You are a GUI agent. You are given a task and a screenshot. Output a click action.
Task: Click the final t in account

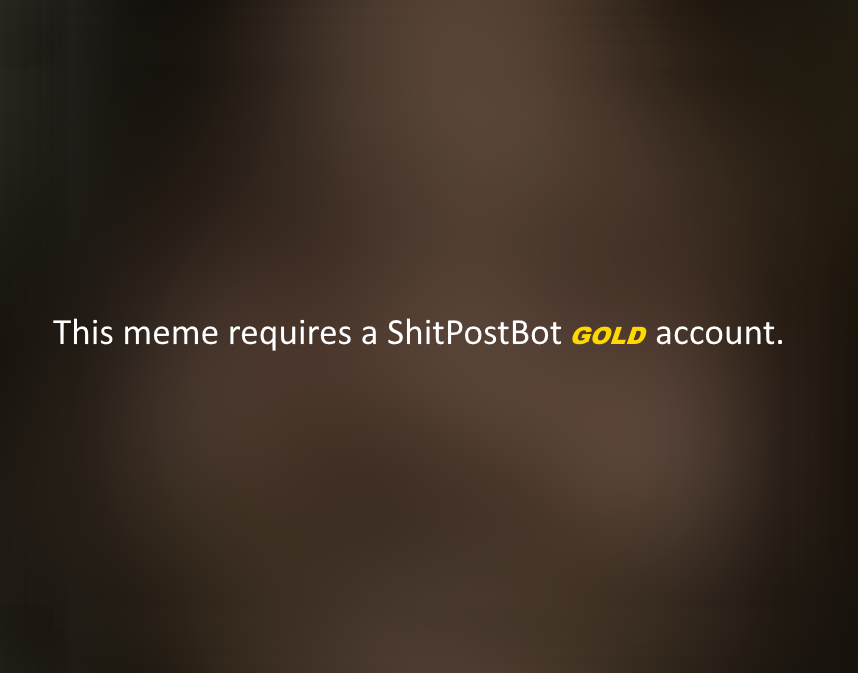[769, 334]
